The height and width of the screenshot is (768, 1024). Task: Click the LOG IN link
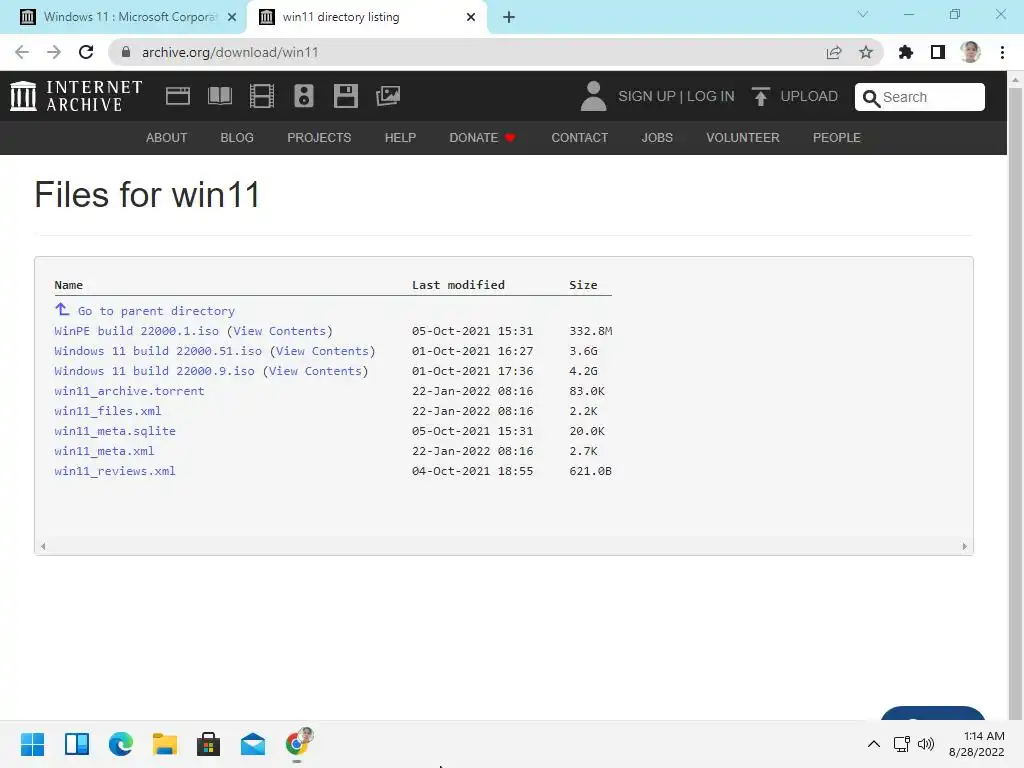pyautogui.click(x=711, y=96)
